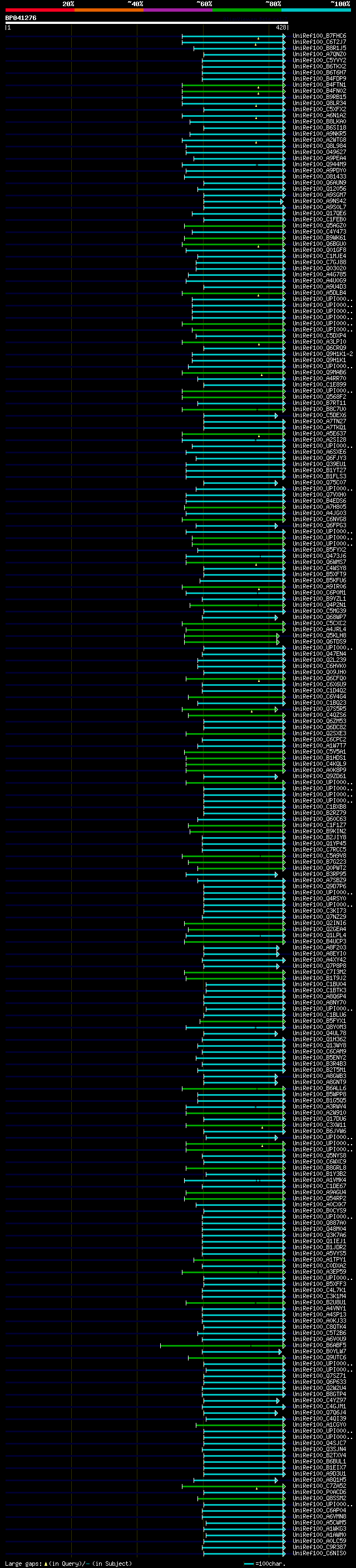Click the UniRef100_B9KIN2 label
The width and height of the screenshot is (356, 1568).
319,832
